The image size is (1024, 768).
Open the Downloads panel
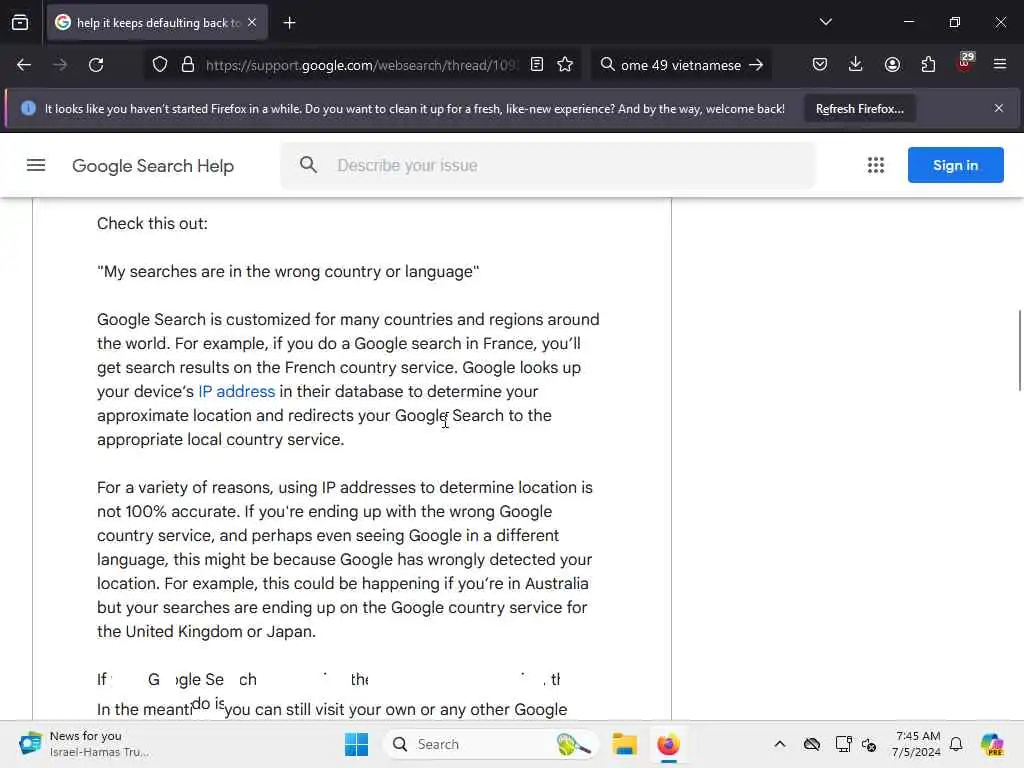point(856,65)
